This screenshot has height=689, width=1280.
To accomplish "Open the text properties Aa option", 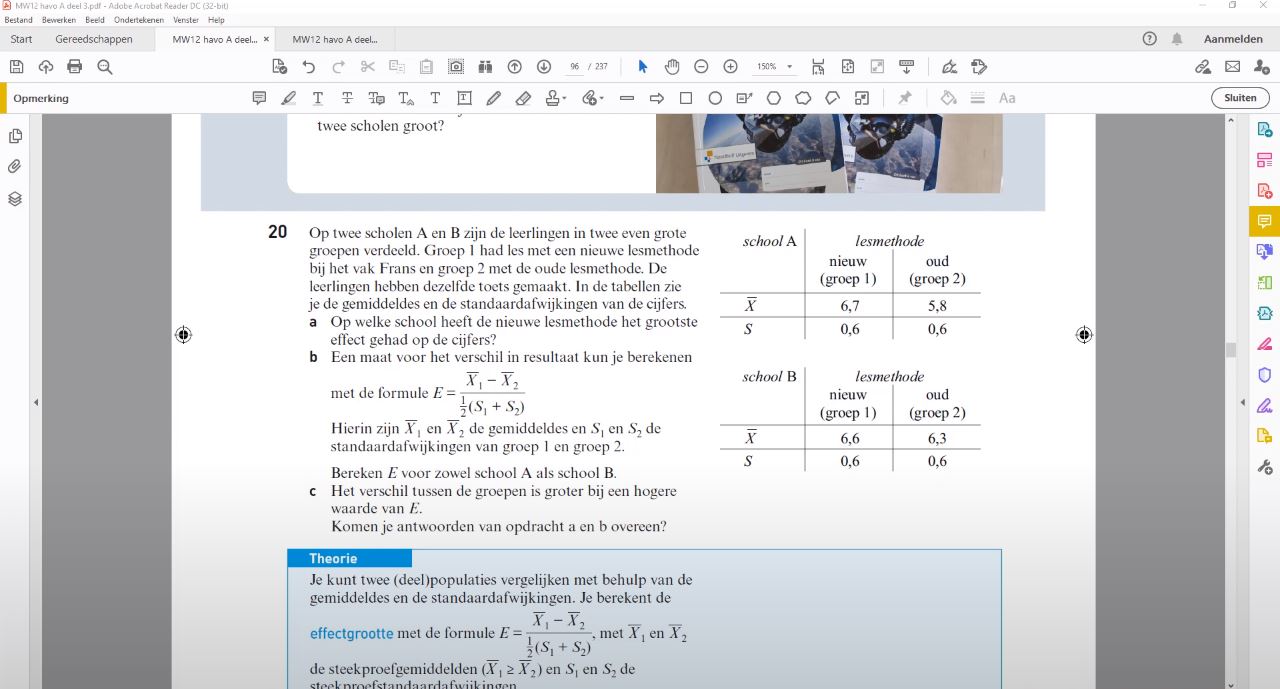I will pos(1007,98).
